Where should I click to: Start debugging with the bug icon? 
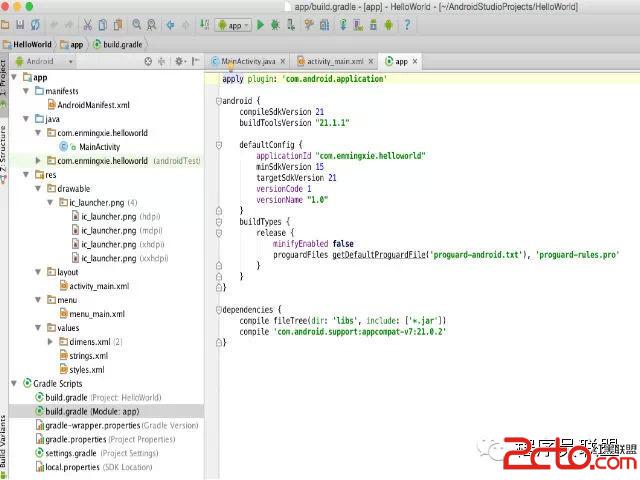click(x=276, y=25)
